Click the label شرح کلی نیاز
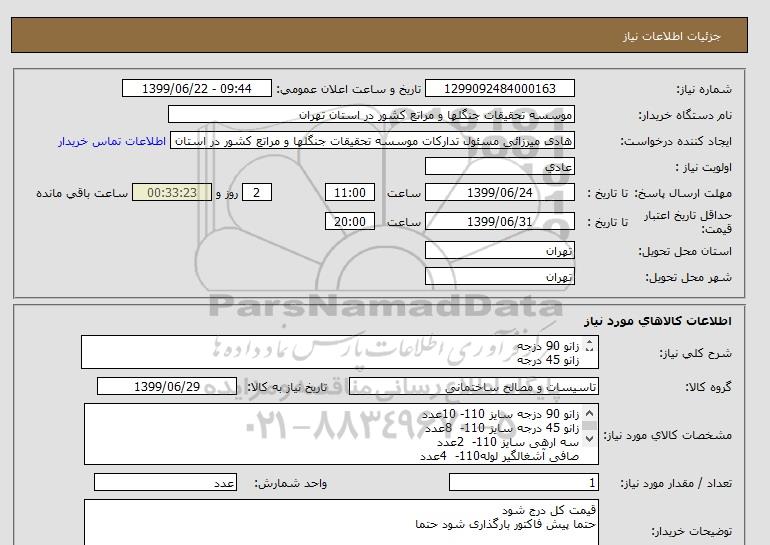Image resolution: width=770 pixels, height=545 pixels. (x=695, y=353)
